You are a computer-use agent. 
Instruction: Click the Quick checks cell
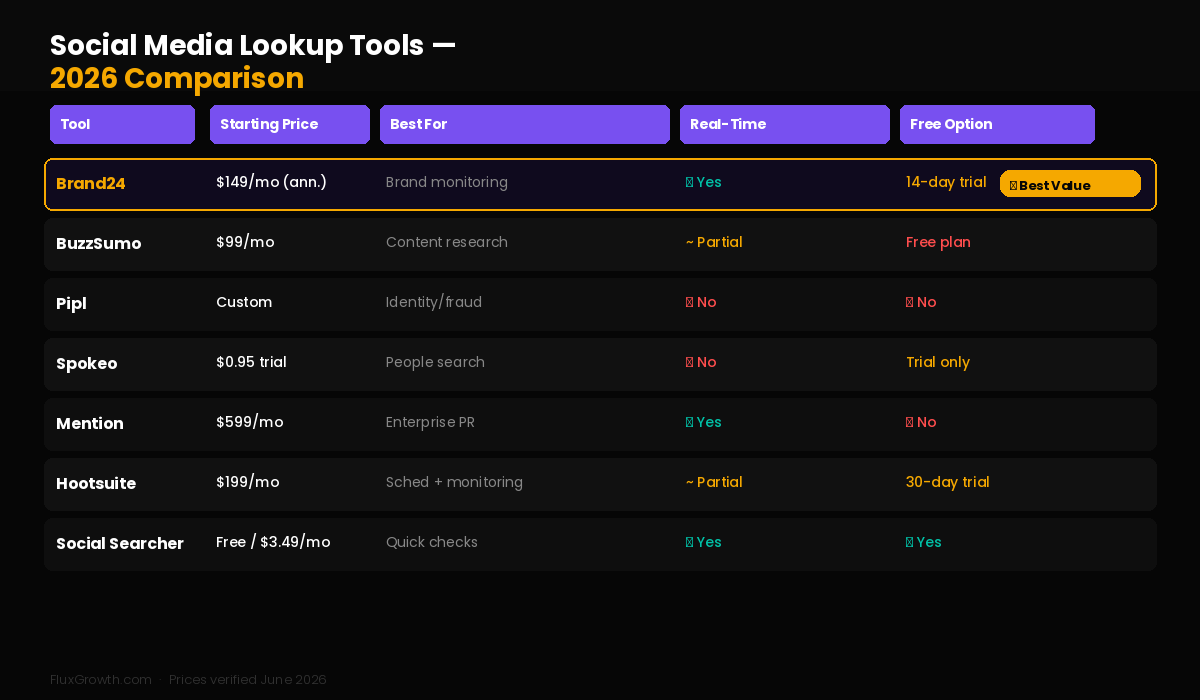pyautogui.click(x=432, y=542)
